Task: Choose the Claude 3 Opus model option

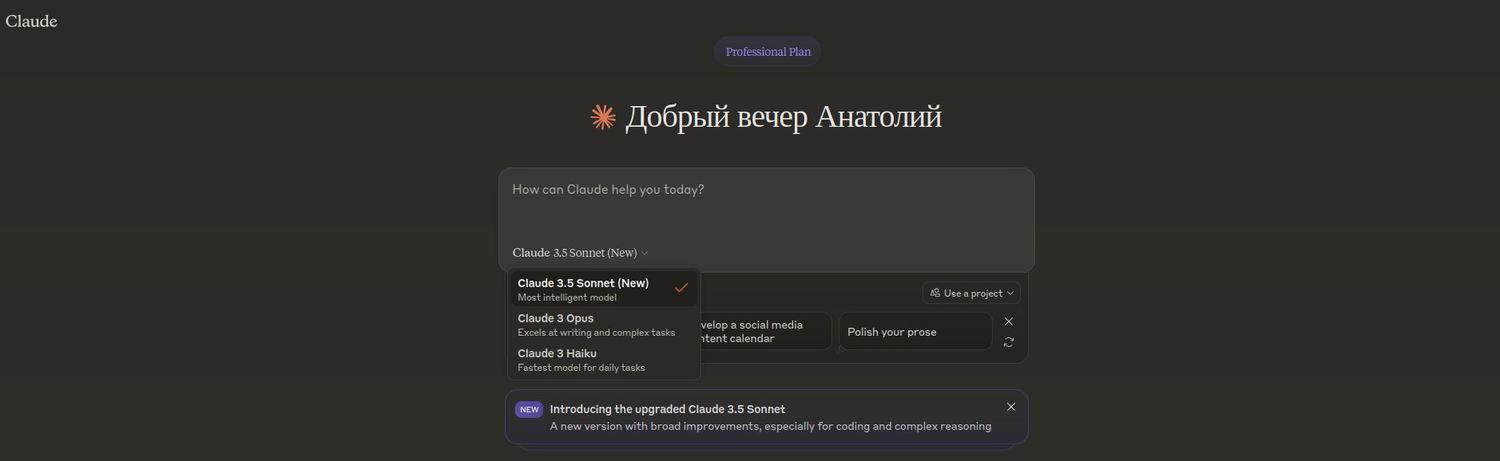Action: (603, 325)
